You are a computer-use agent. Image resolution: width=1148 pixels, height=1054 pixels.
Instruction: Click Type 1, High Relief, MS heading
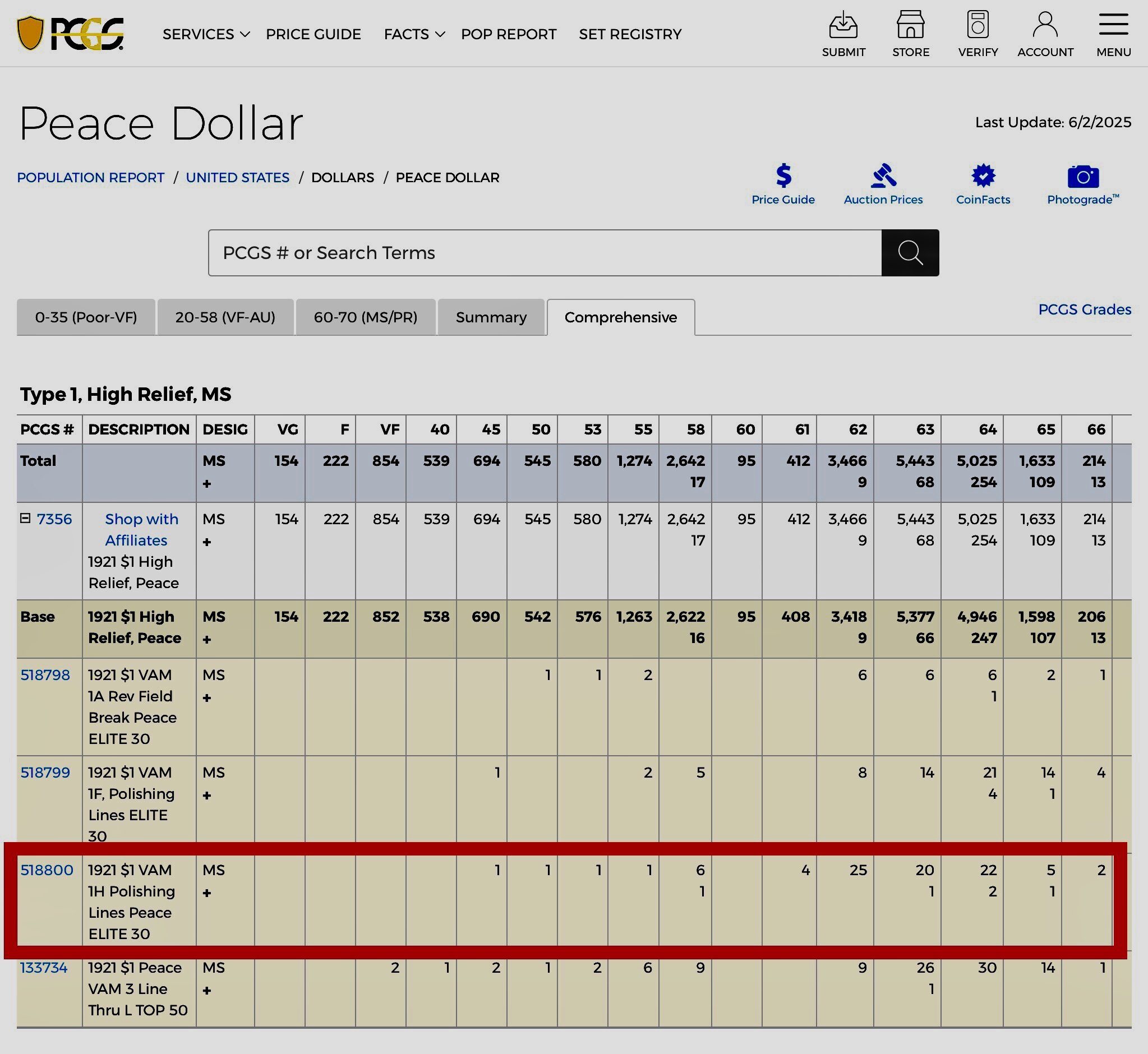click(126, 394)
